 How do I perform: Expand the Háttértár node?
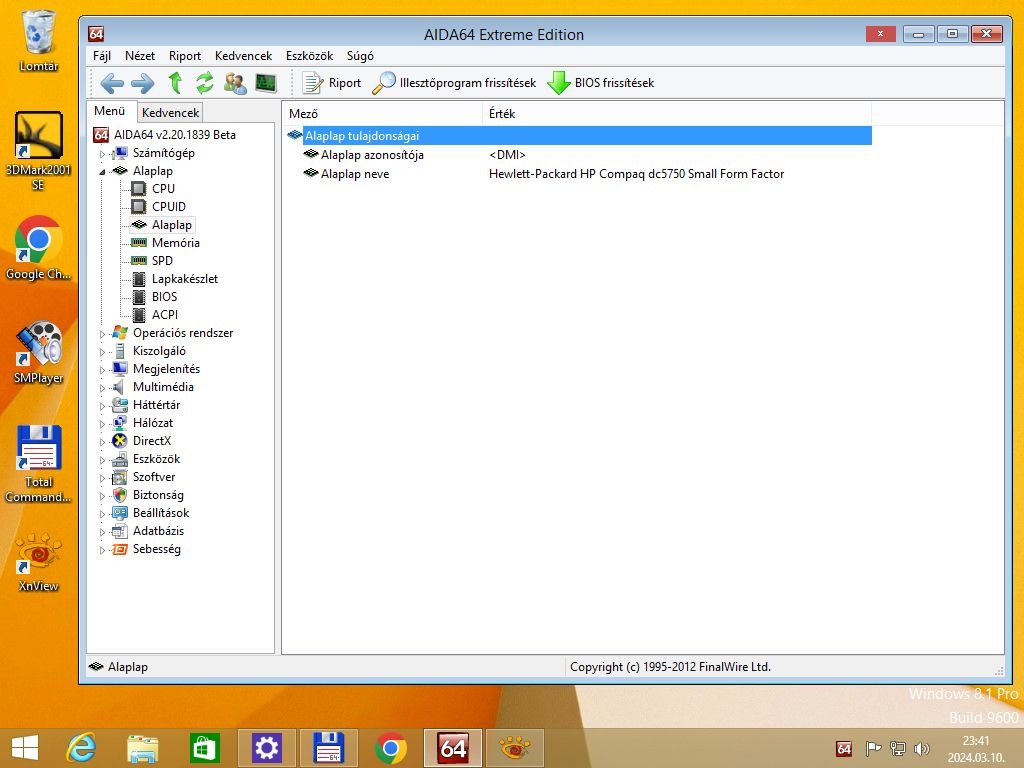click(102, 406)
